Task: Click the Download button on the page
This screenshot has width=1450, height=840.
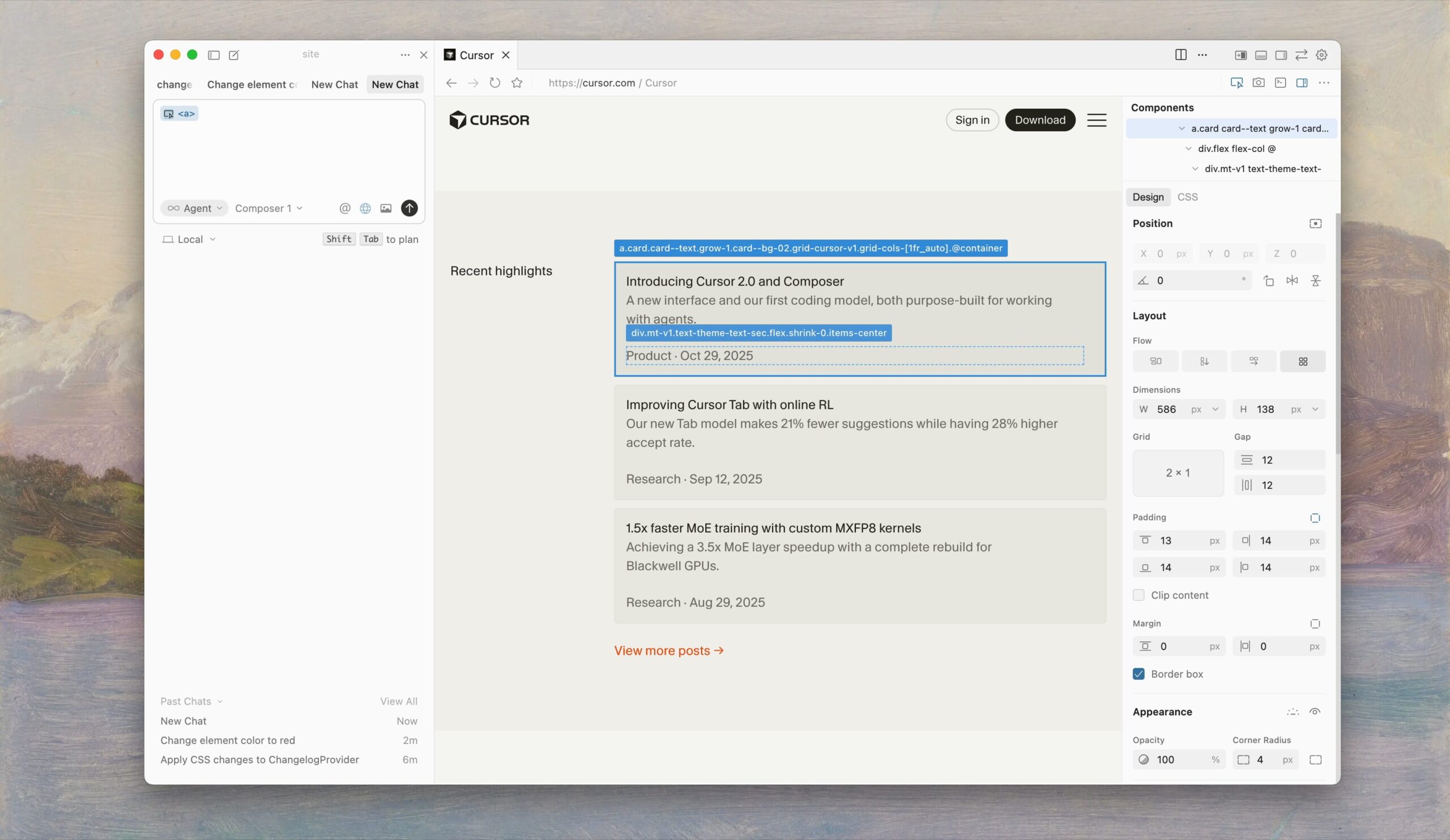Action: pyautogui.click(x=1039, y=120)
